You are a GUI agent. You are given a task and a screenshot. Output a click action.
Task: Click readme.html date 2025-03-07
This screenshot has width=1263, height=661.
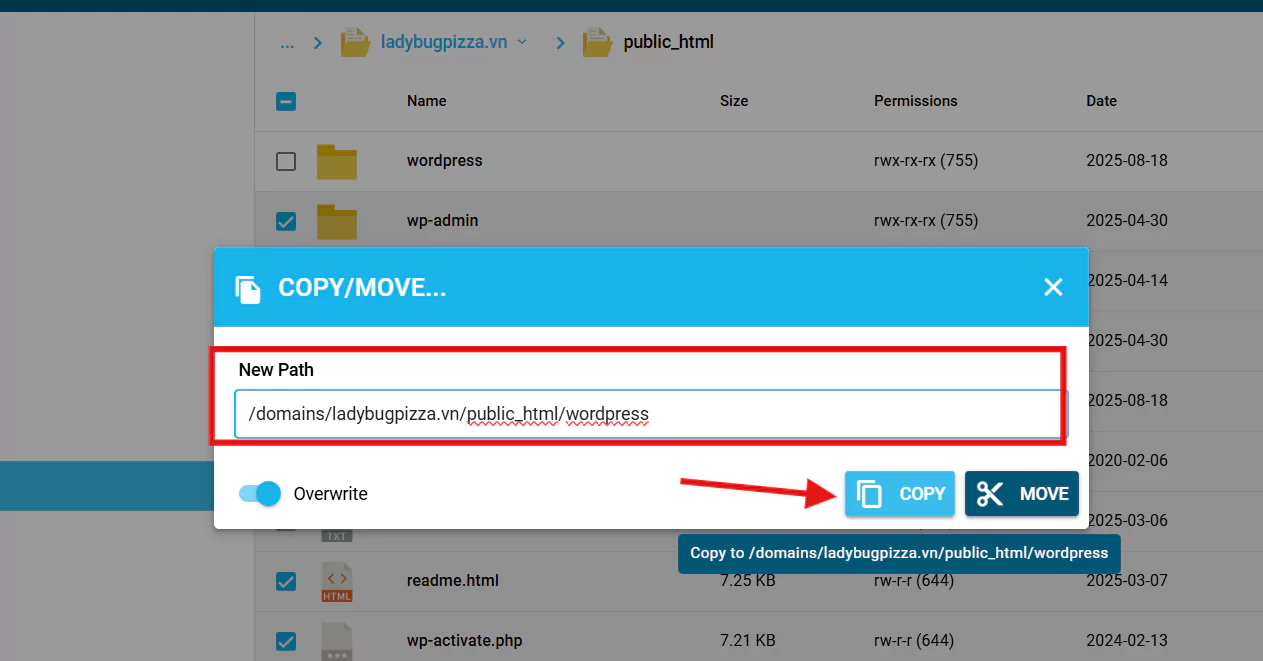click(1127, 581)
